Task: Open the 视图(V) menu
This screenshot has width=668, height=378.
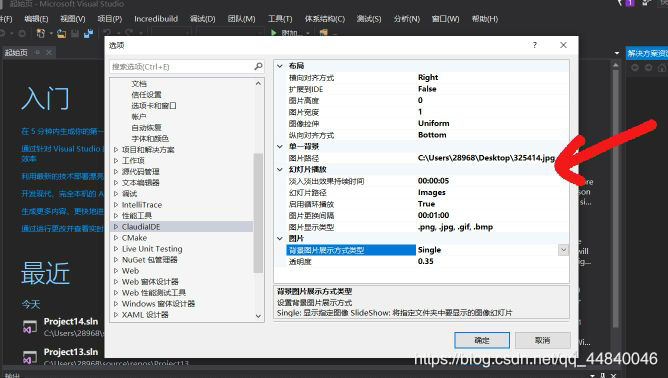Action: (x=72, y=19)
